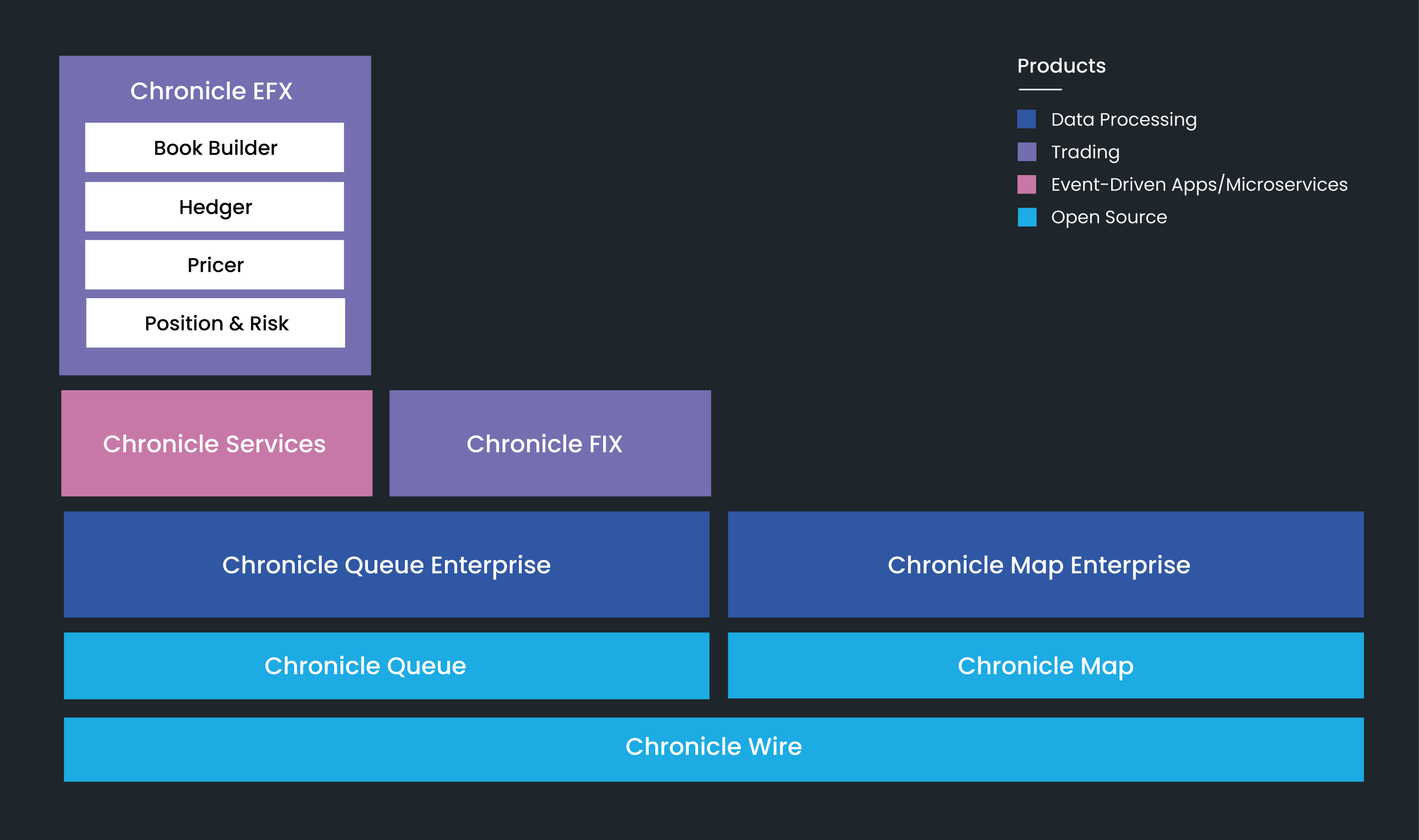Image resolution: width=1419 pixels, height=840 pixels.
Task: Click the Data Processing blue swatch
Action: pyautogui.click(x=1027, y=120)
